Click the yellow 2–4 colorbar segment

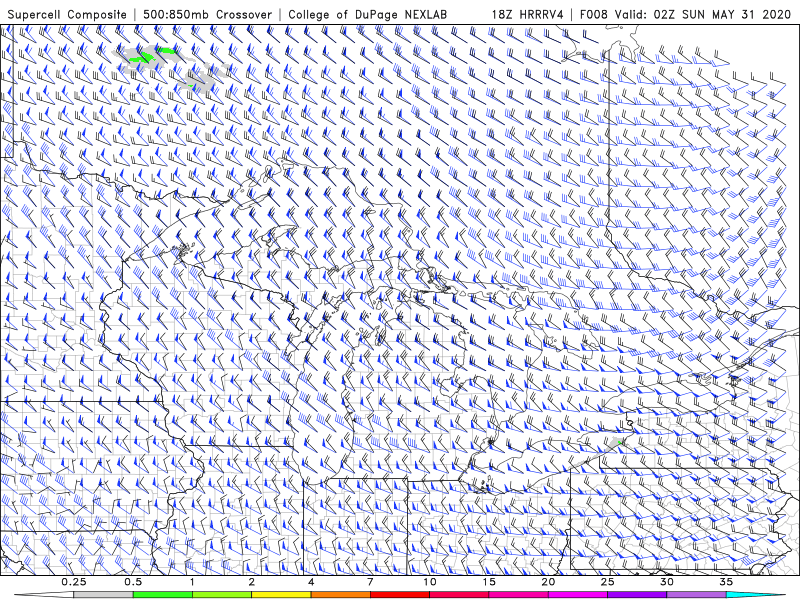(281, 595)
